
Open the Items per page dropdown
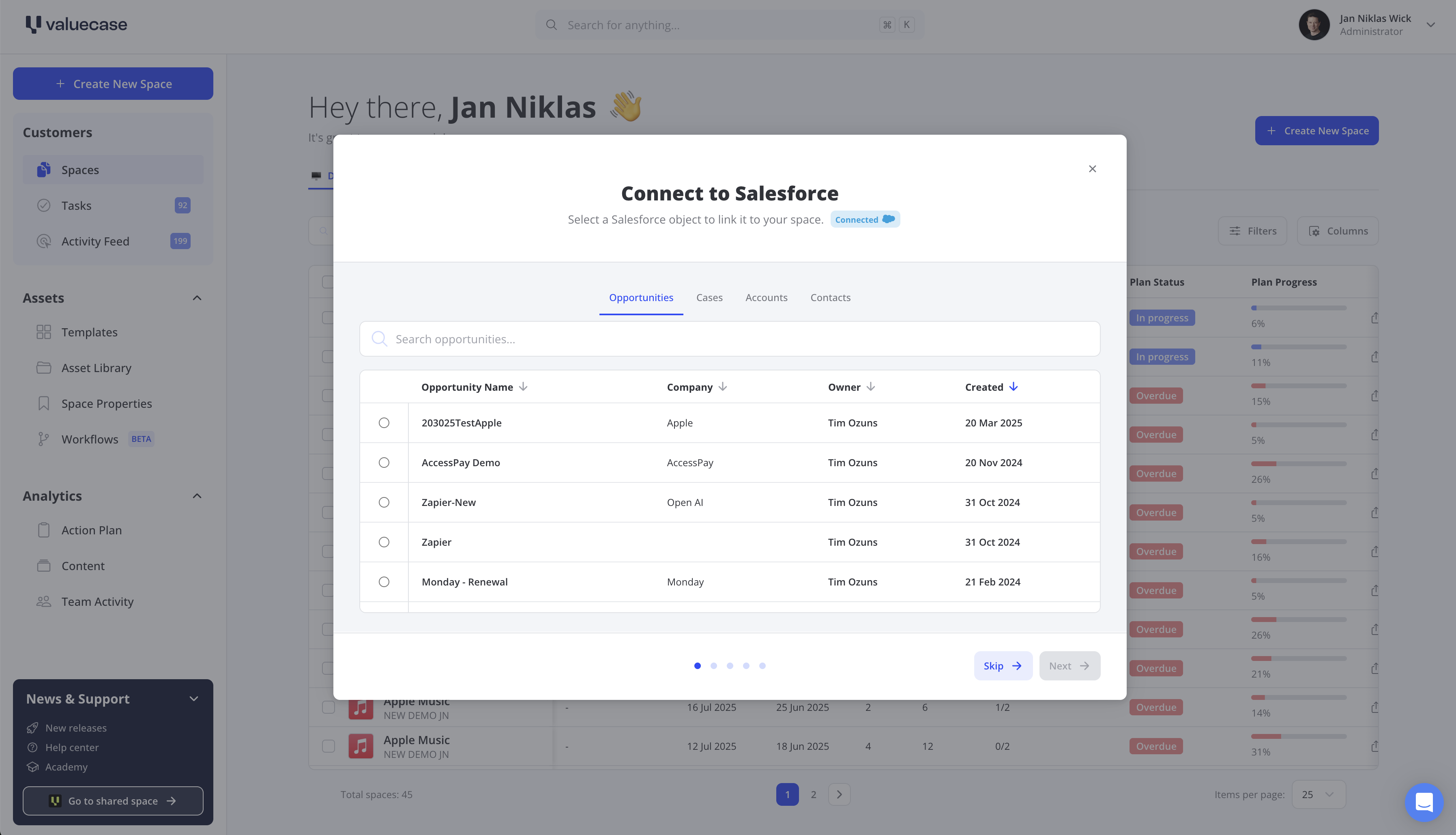(x=1319, y=794)
